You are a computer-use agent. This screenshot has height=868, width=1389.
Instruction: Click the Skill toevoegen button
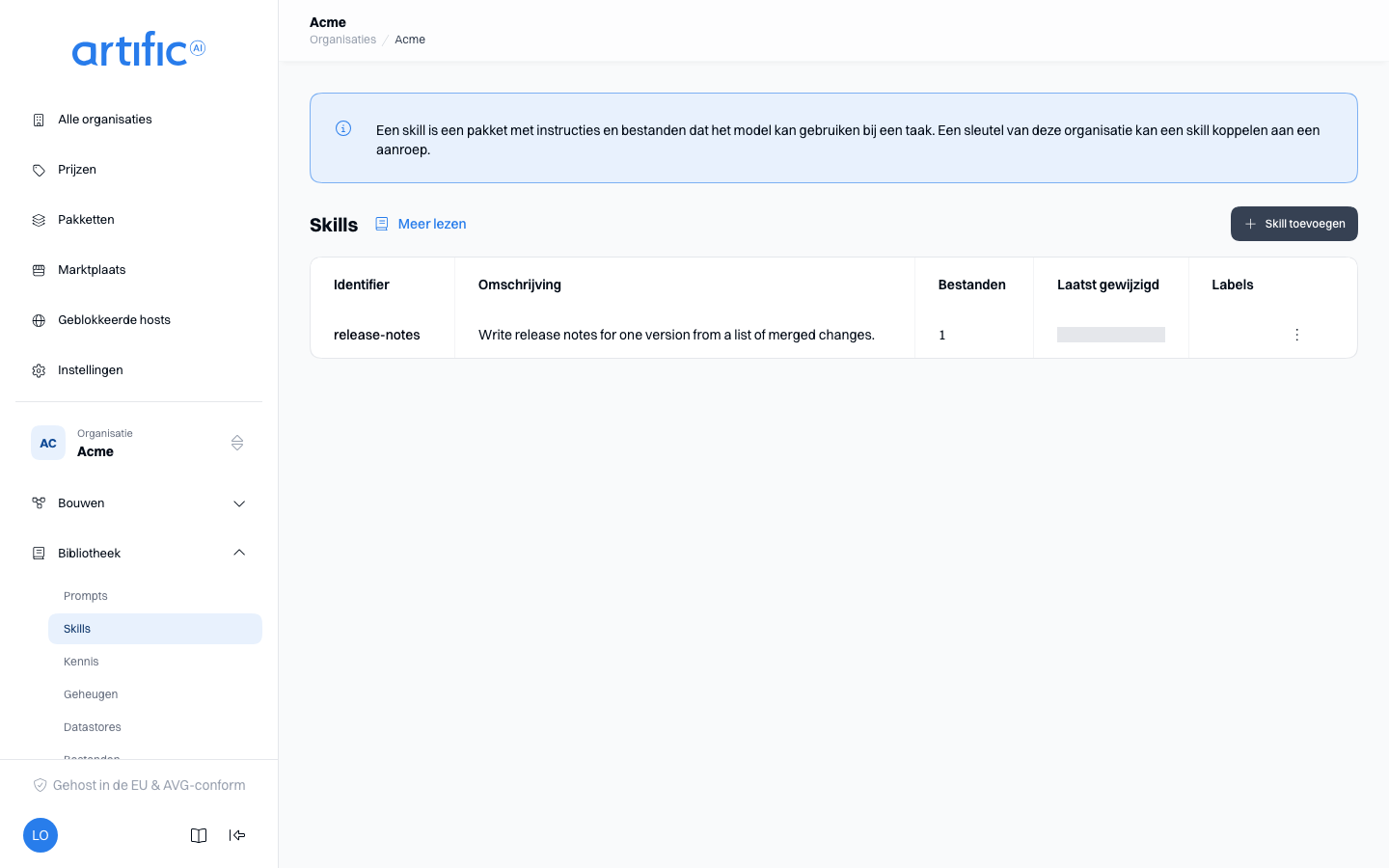1294,224
